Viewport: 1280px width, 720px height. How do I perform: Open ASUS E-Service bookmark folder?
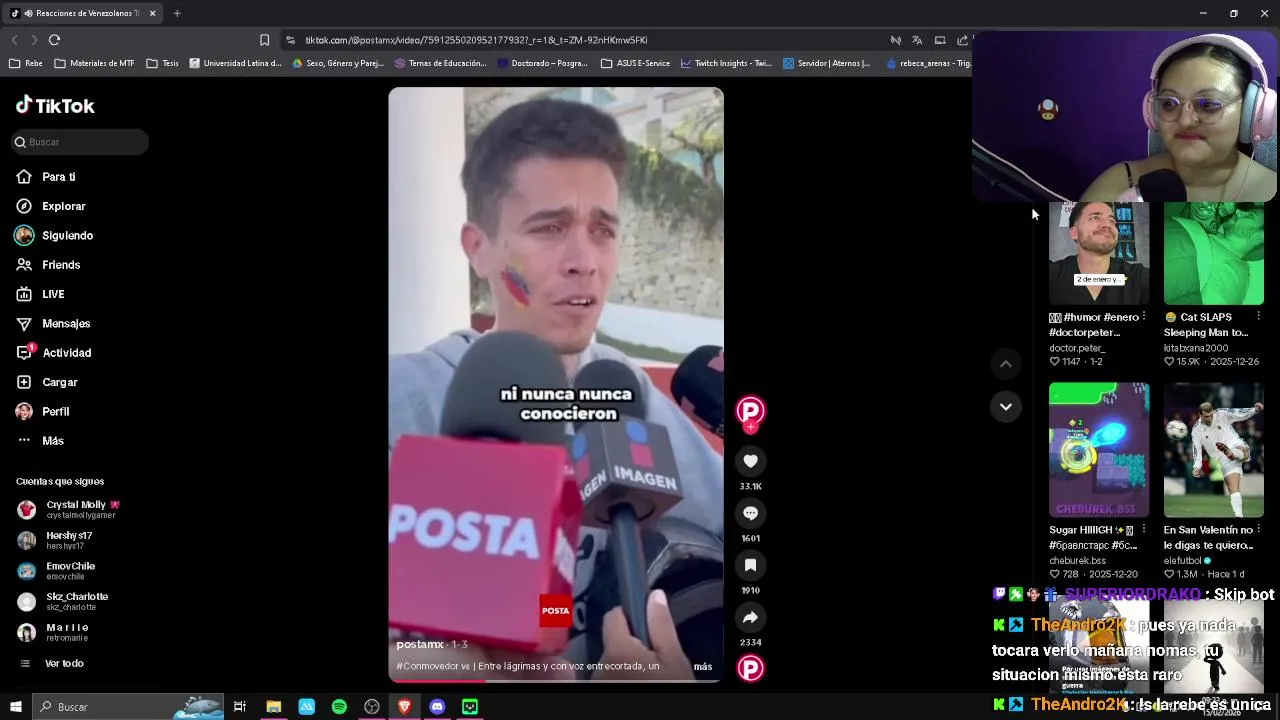[x=636, y=63]
